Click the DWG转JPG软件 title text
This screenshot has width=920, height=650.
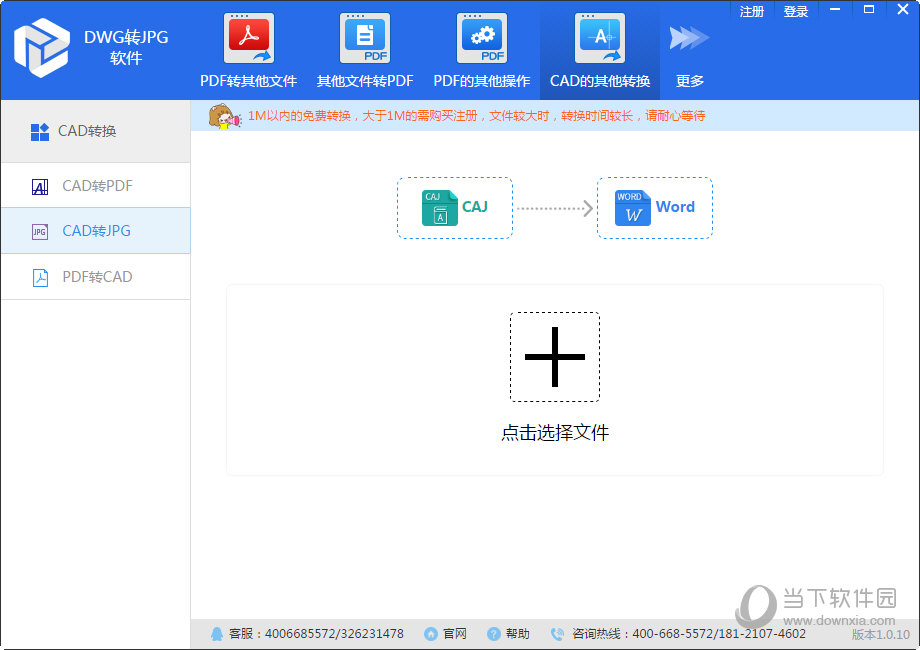pos(126,48)
